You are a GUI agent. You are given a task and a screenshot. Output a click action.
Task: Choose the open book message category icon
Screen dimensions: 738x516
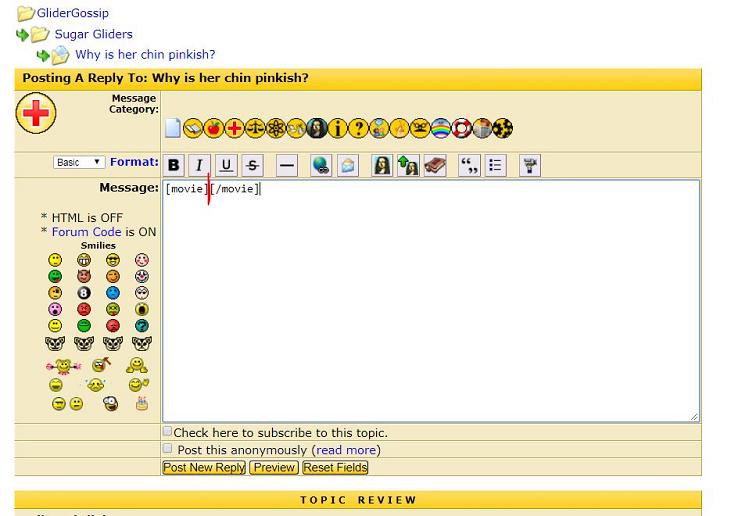click(x=193, y=128)
